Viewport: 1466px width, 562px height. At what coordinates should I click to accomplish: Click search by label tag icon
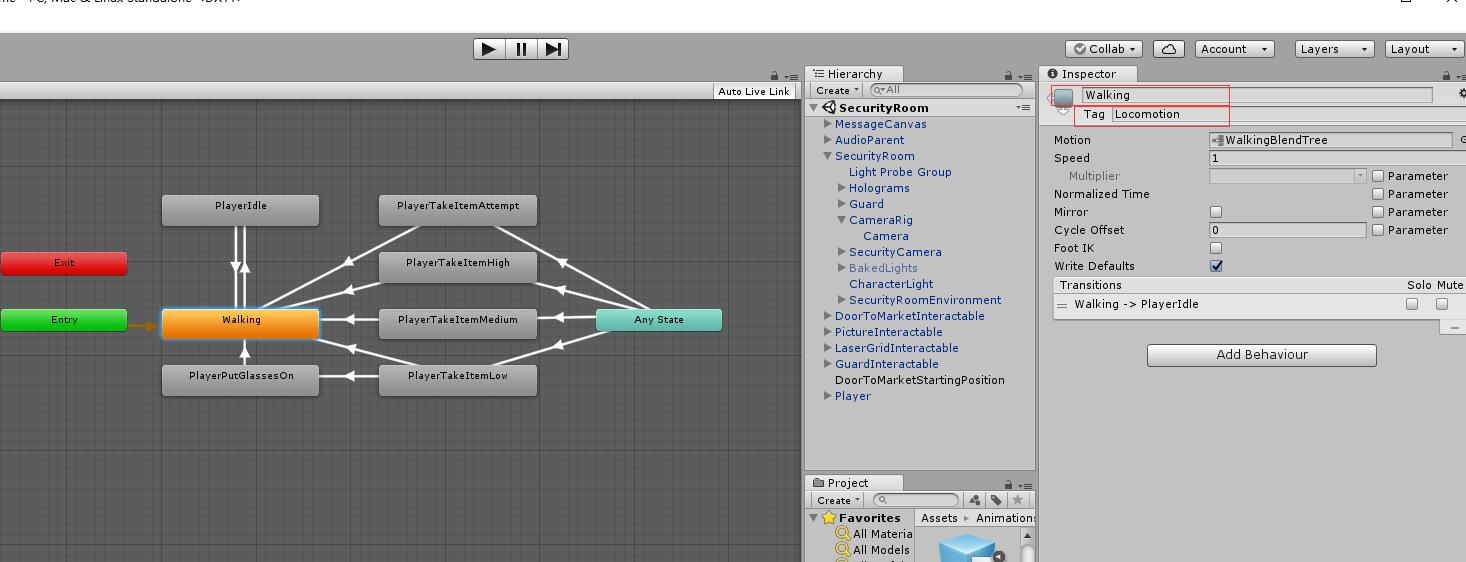(x=996, y=500)
